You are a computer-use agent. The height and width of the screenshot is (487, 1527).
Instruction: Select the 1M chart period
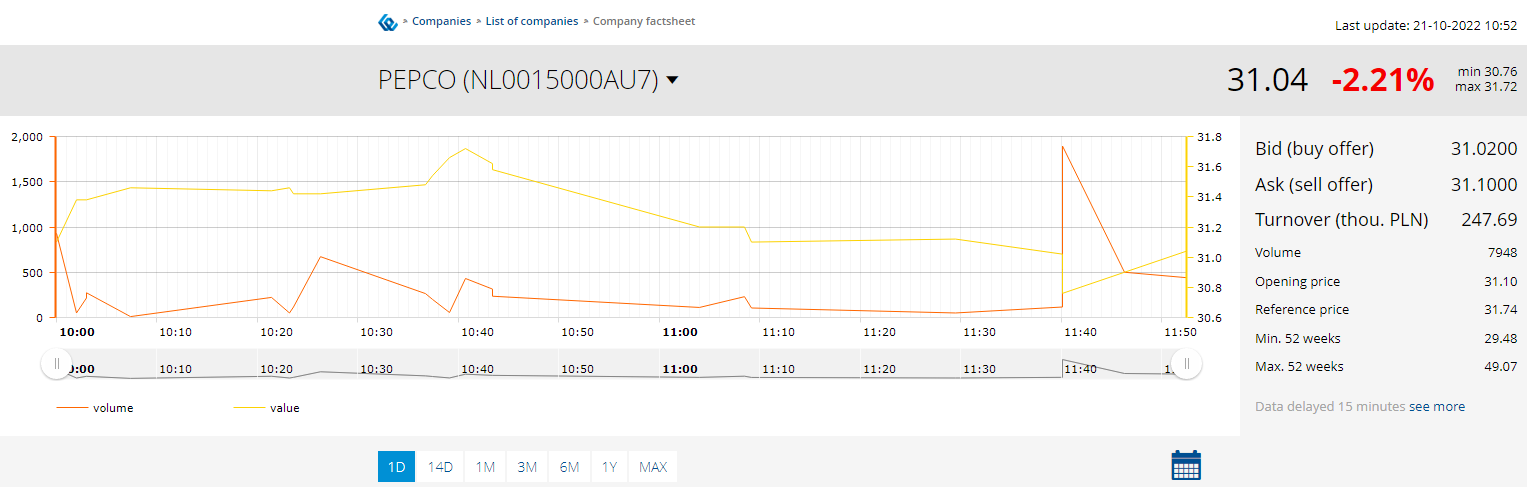(485, 466)
